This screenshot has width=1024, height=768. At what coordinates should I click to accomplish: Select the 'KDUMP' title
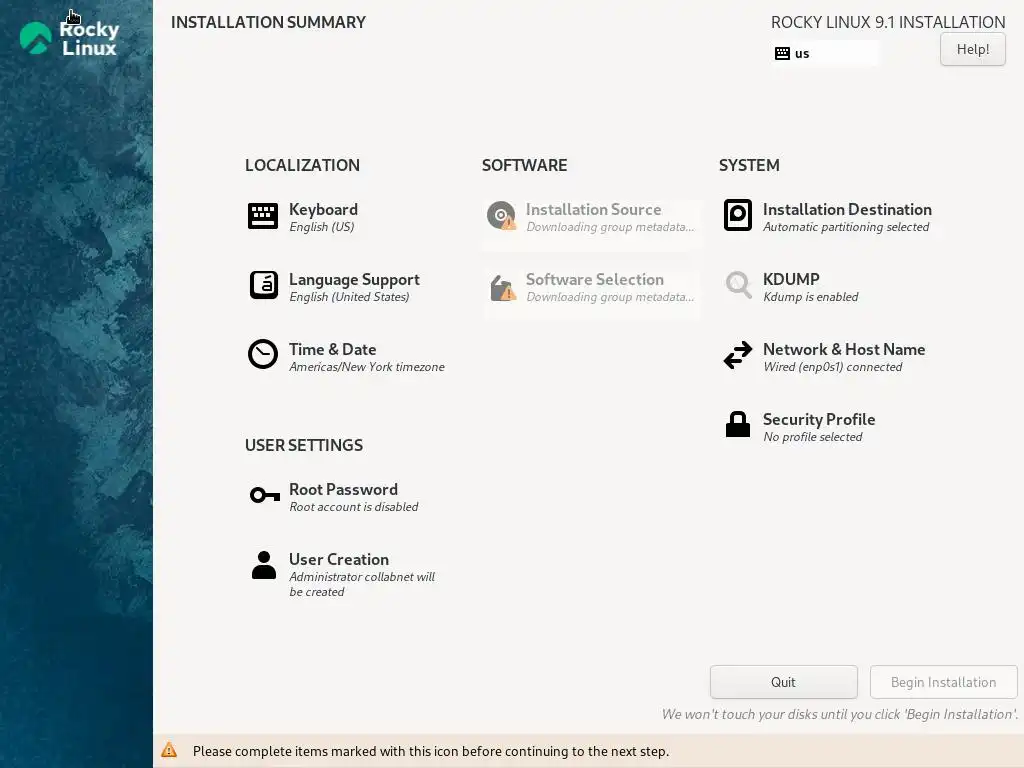coord(791,279)
